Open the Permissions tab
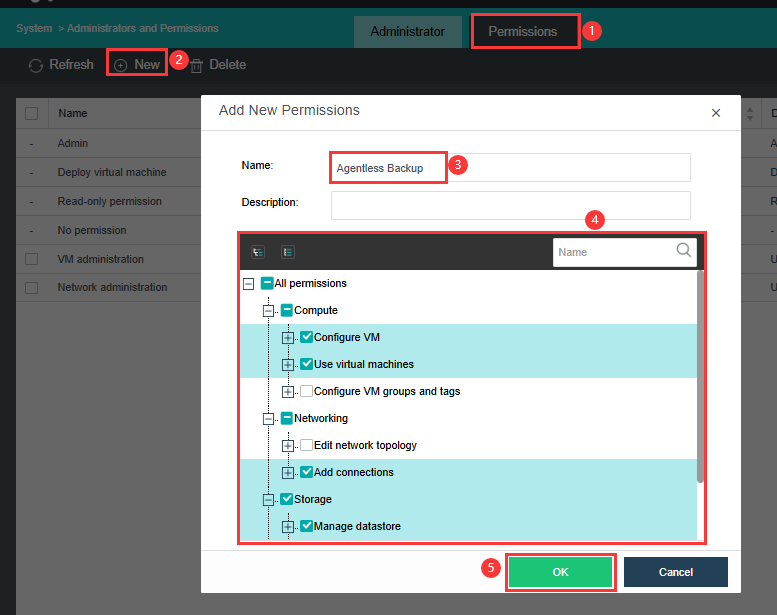The image size is (777, 615). (x=523, y=32)
